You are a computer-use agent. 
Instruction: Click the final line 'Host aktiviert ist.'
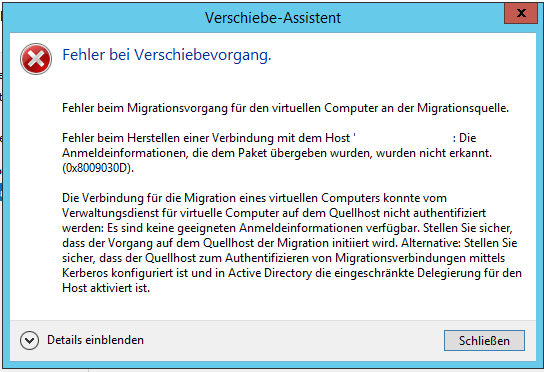pos(106,288)
